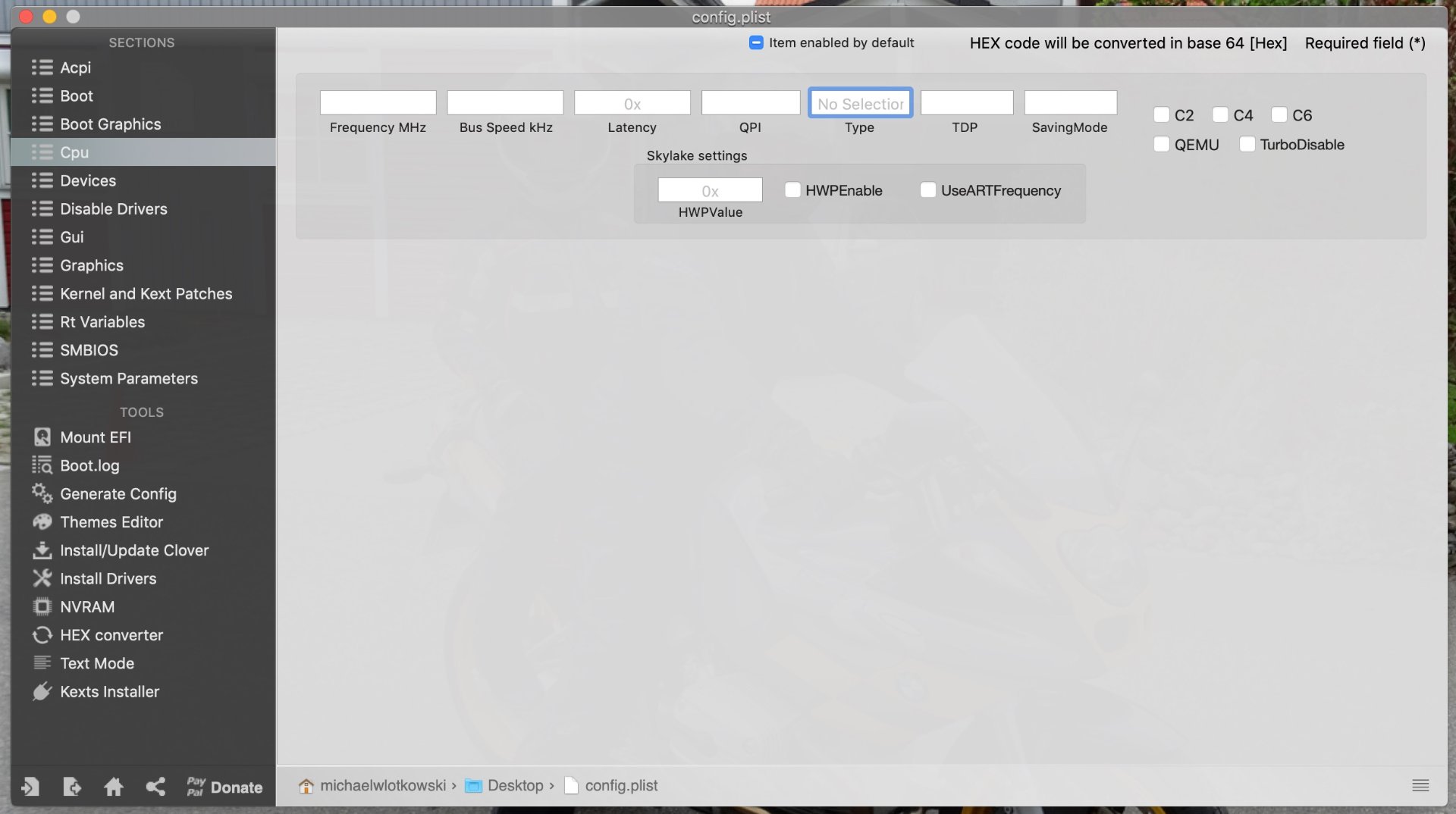Click the Frequency MHz input field

(x=378, y=103)
